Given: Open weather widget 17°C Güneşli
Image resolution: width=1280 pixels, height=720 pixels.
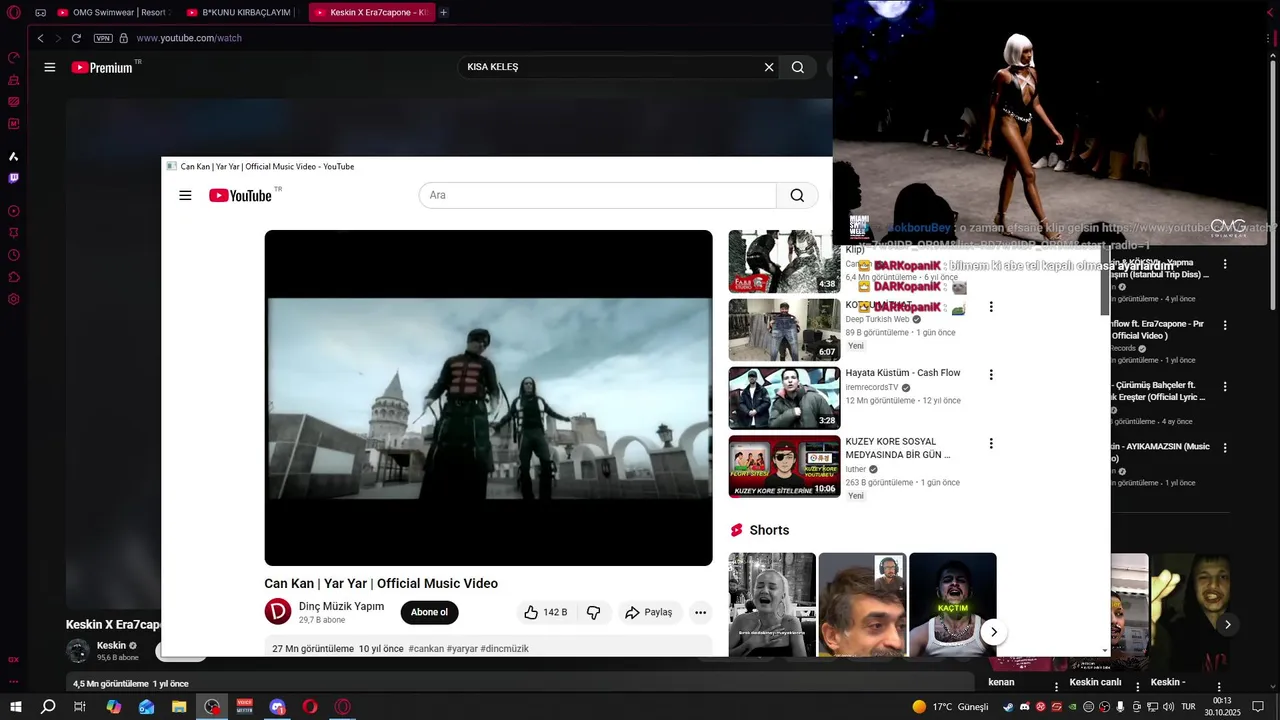Looking at the screenshot, I should pyautogui.click(x=950, y=707).
